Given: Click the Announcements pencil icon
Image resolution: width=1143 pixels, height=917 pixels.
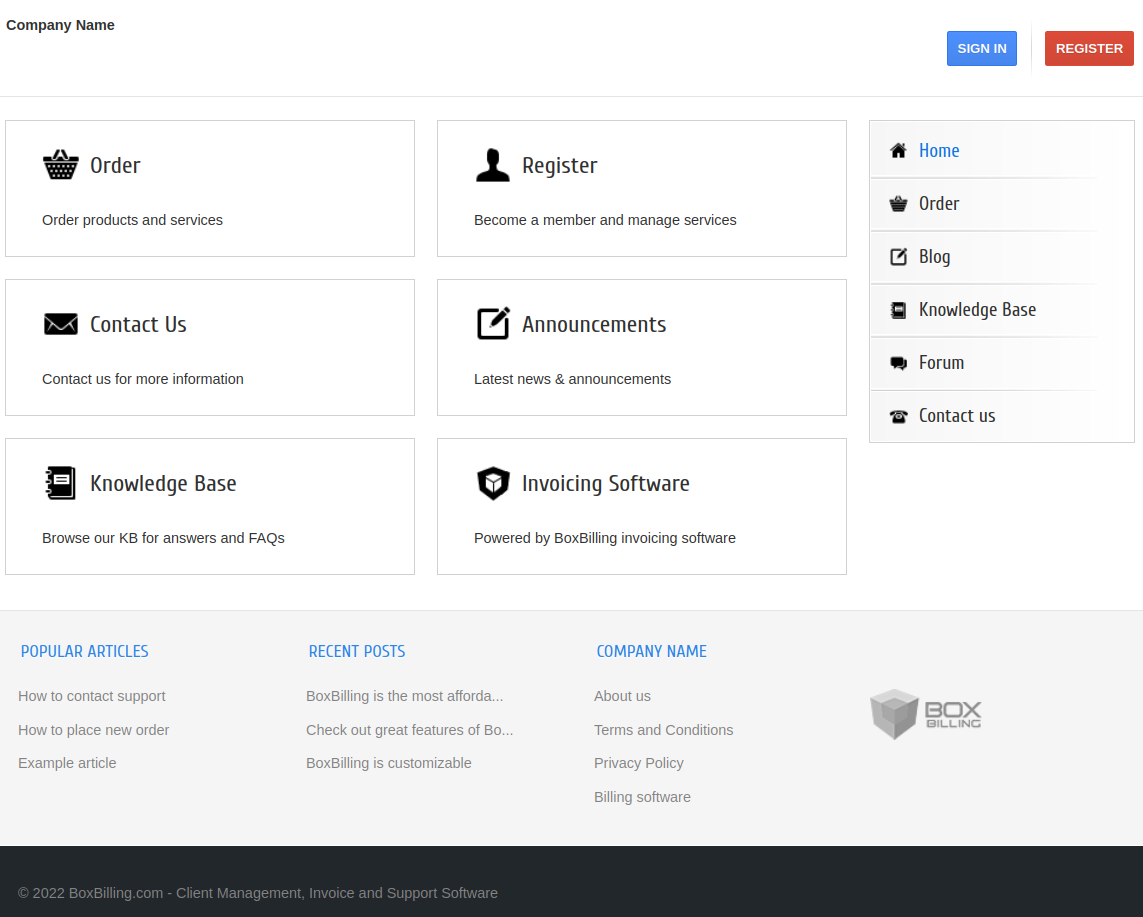Looking at the screenshot, I should pos(493,323).
